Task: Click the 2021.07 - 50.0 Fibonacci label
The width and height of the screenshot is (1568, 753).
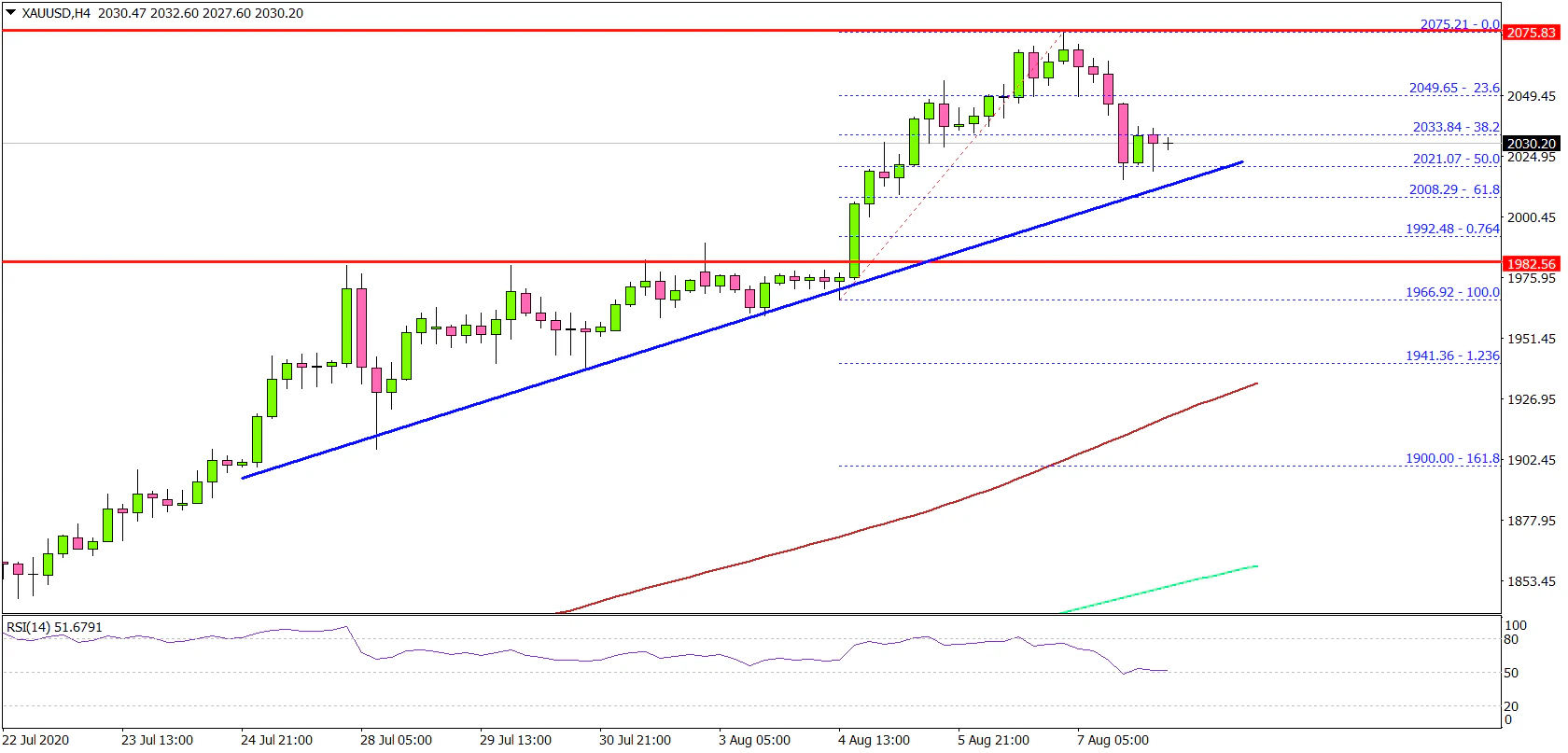Action: tap(1455, 159)
